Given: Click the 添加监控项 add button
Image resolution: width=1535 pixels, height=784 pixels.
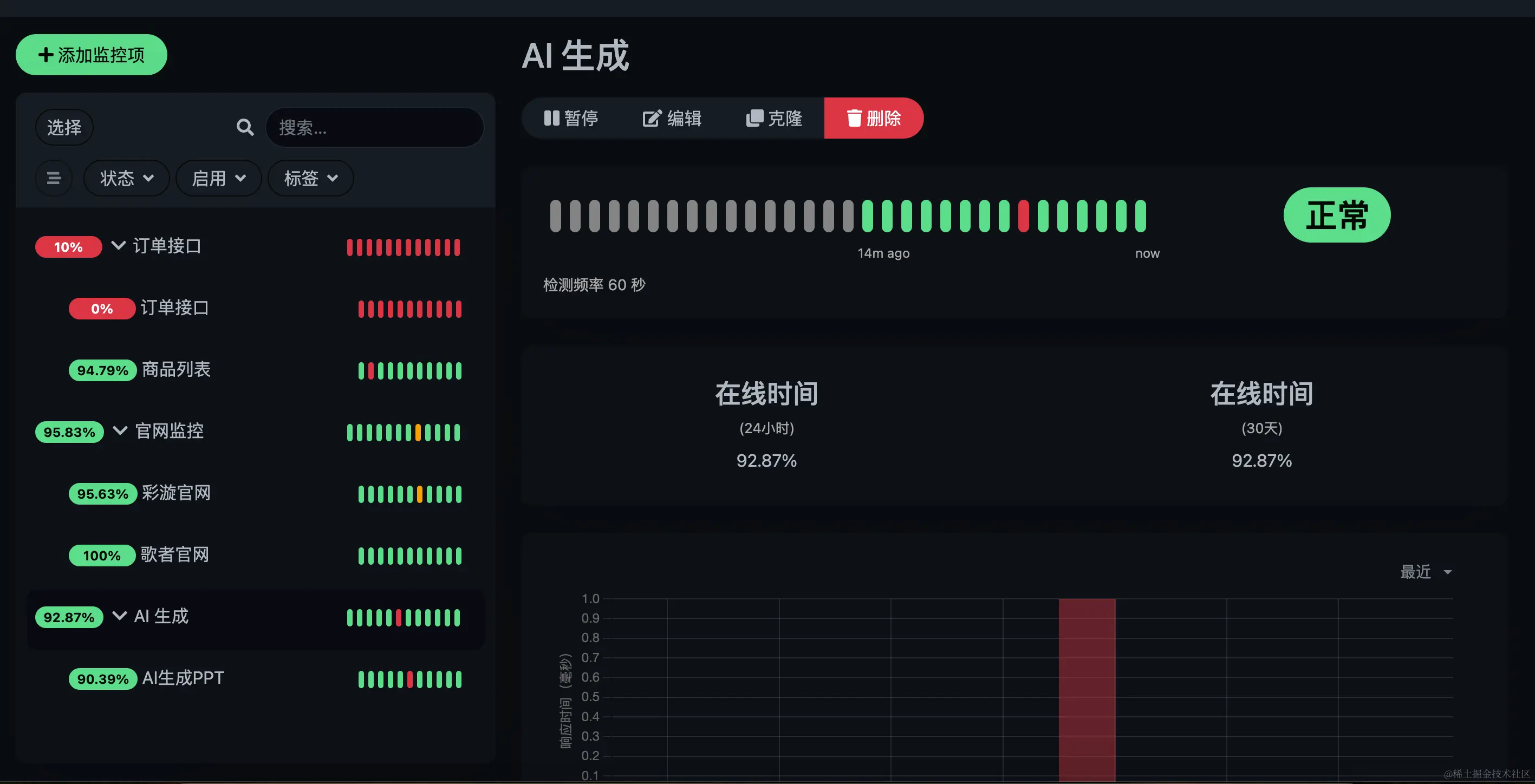Looking at the screenshot, I should 91,55.
